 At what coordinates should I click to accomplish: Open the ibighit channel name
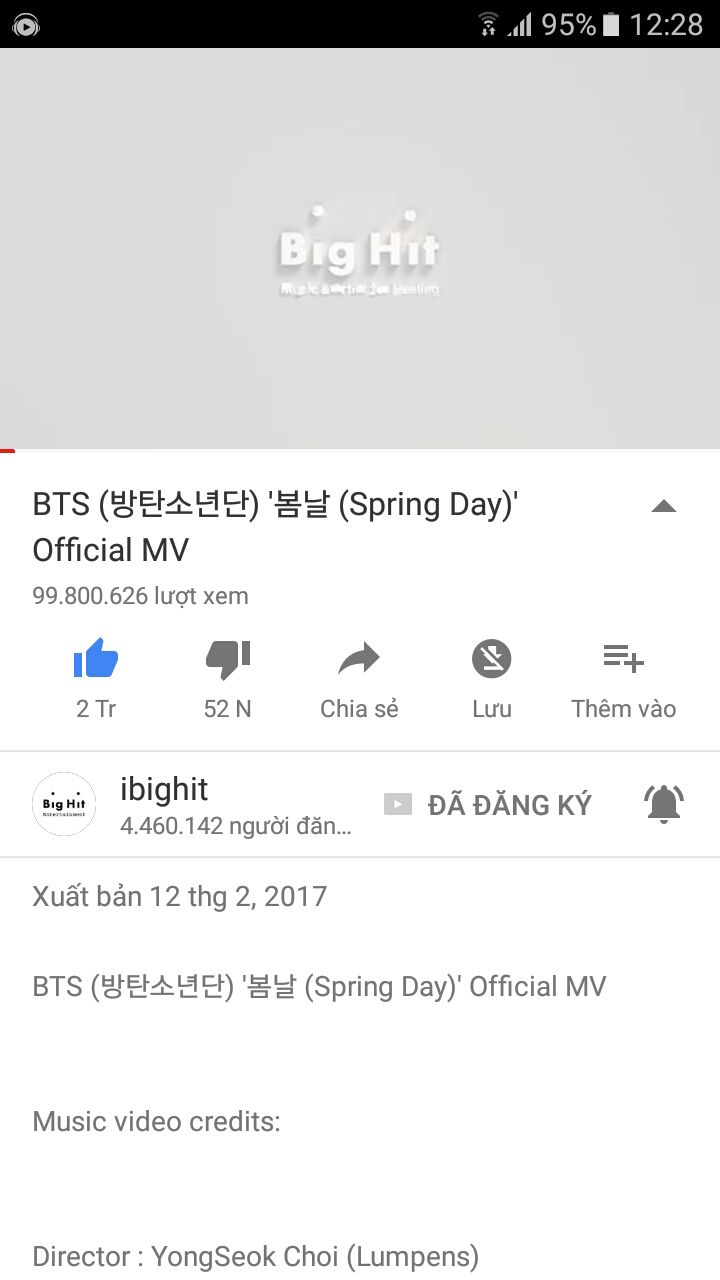[164, 789]
